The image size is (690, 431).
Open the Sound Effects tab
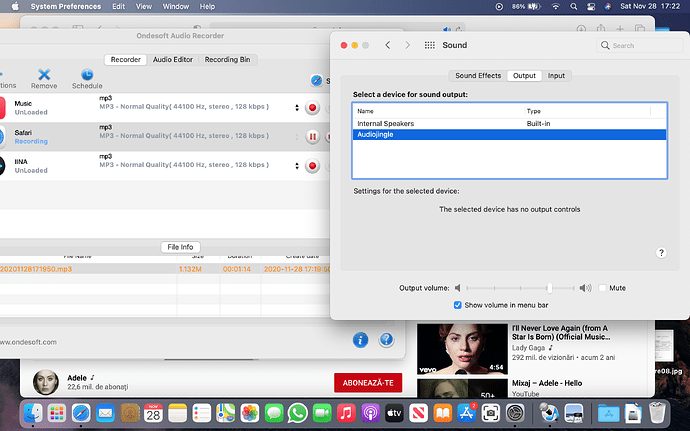pos(478,76)
